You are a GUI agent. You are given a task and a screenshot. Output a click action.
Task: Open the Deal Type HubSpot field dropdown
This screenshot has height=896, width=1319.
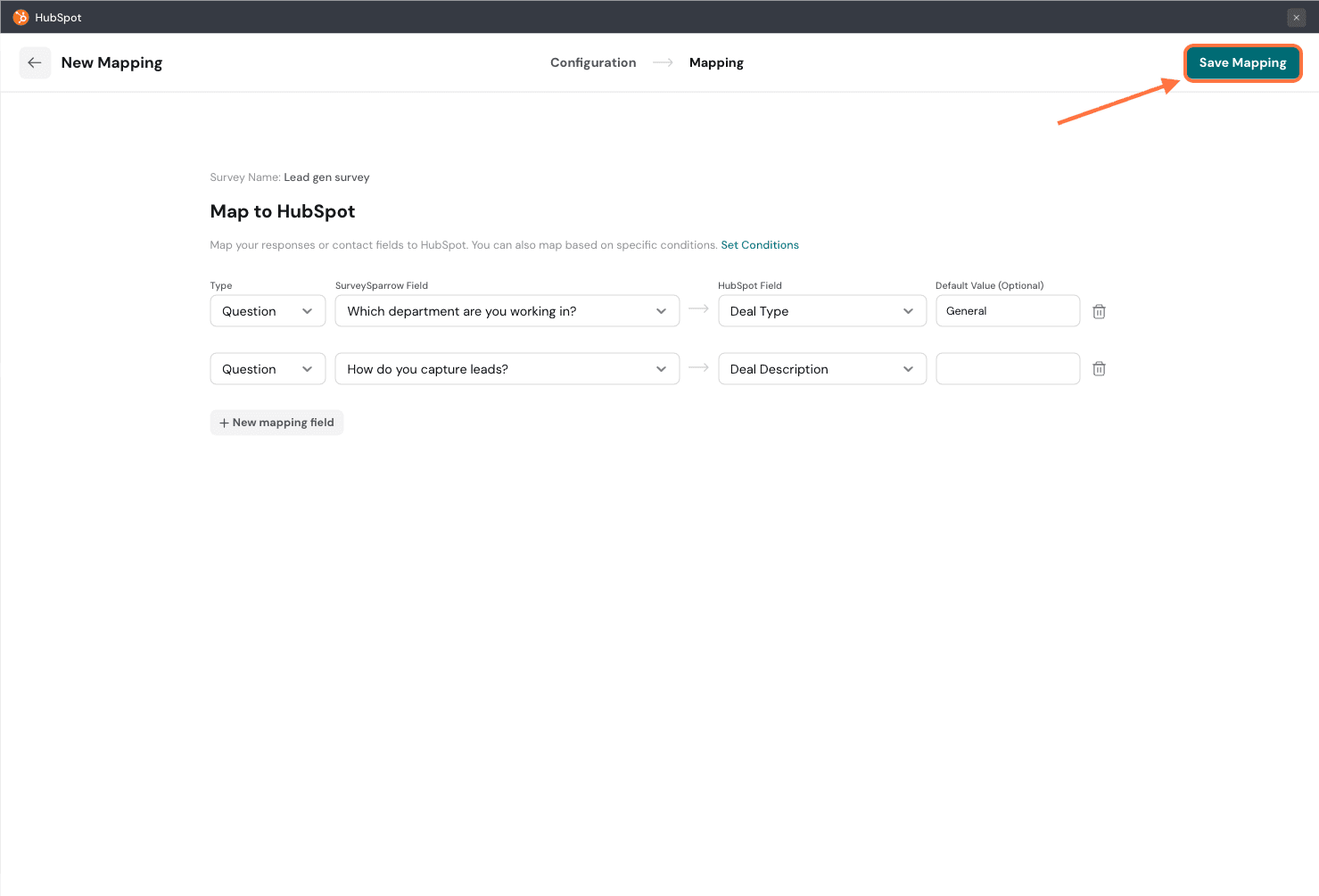821,311
